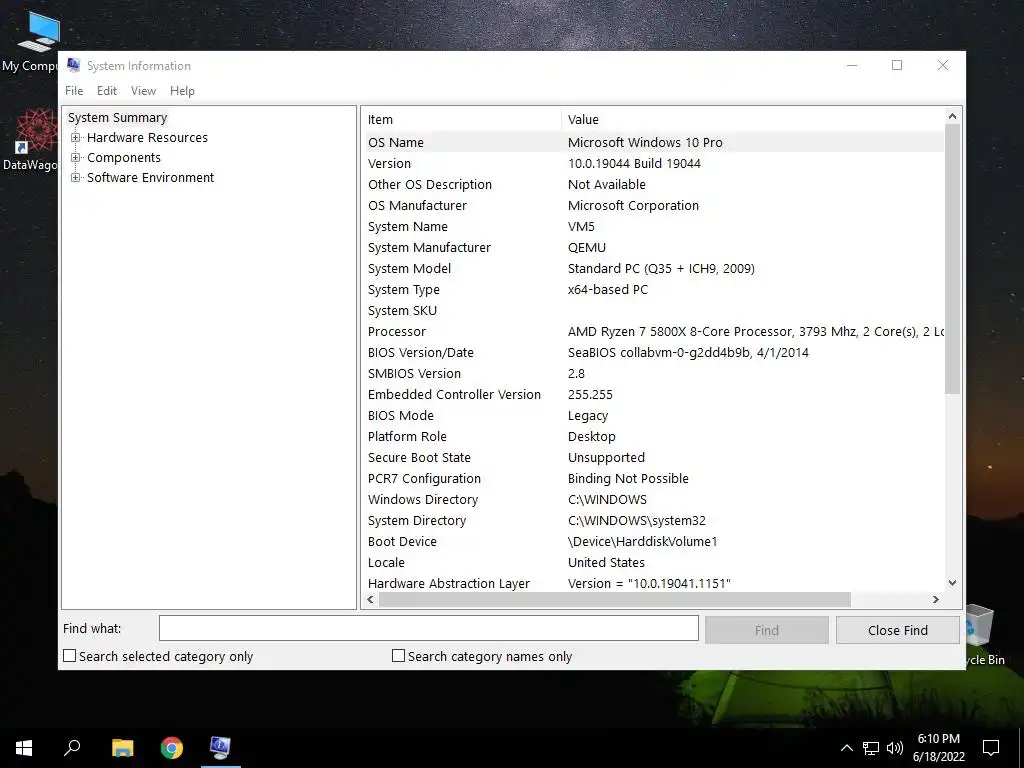The height and width of the screenshot is (768, 1024).
Task: Open the DataWagon desktop shortcut
Action: [x=29, y=140]
